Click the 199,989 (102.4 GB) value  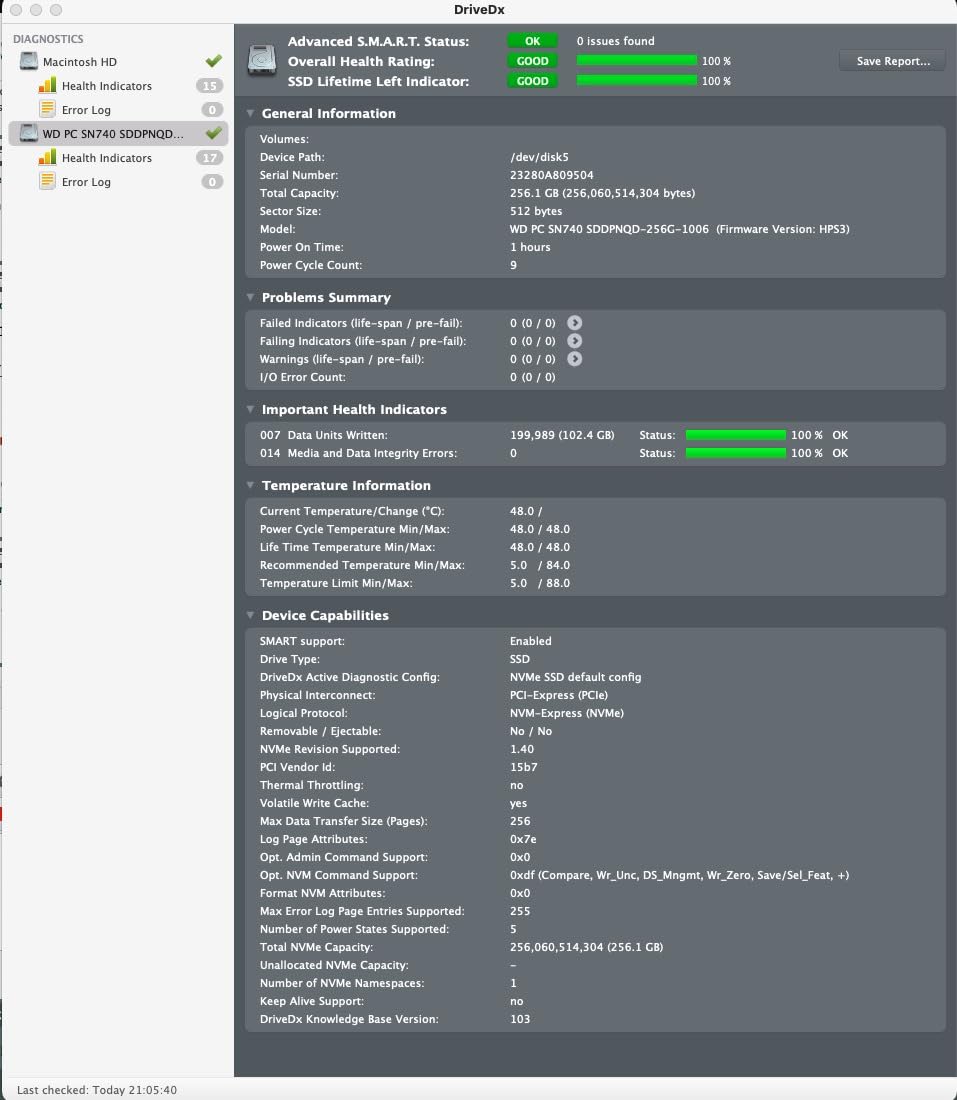pyautogui.click(x=562, y=435)
